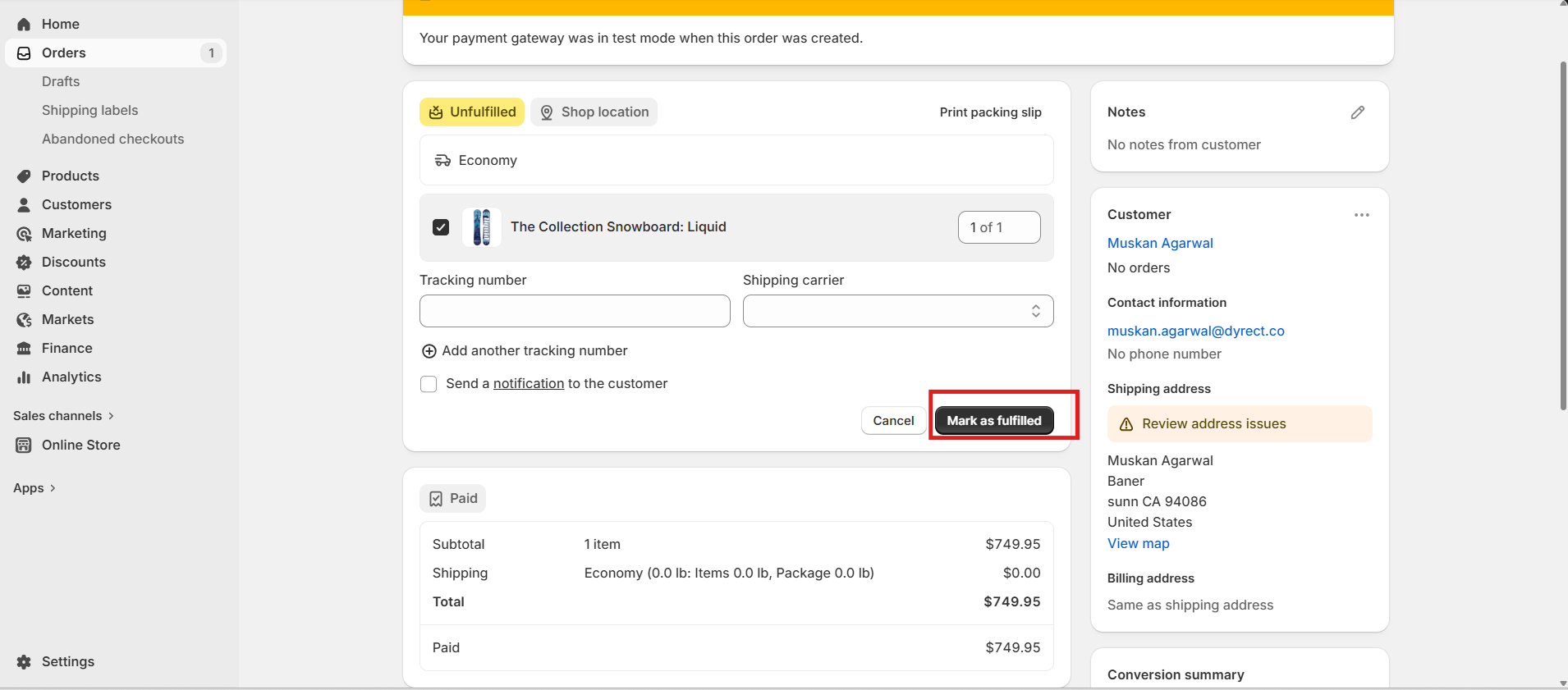1568x690 pixels.
Task: Click the Analytics bar chart icon
Action: (24, 377)
